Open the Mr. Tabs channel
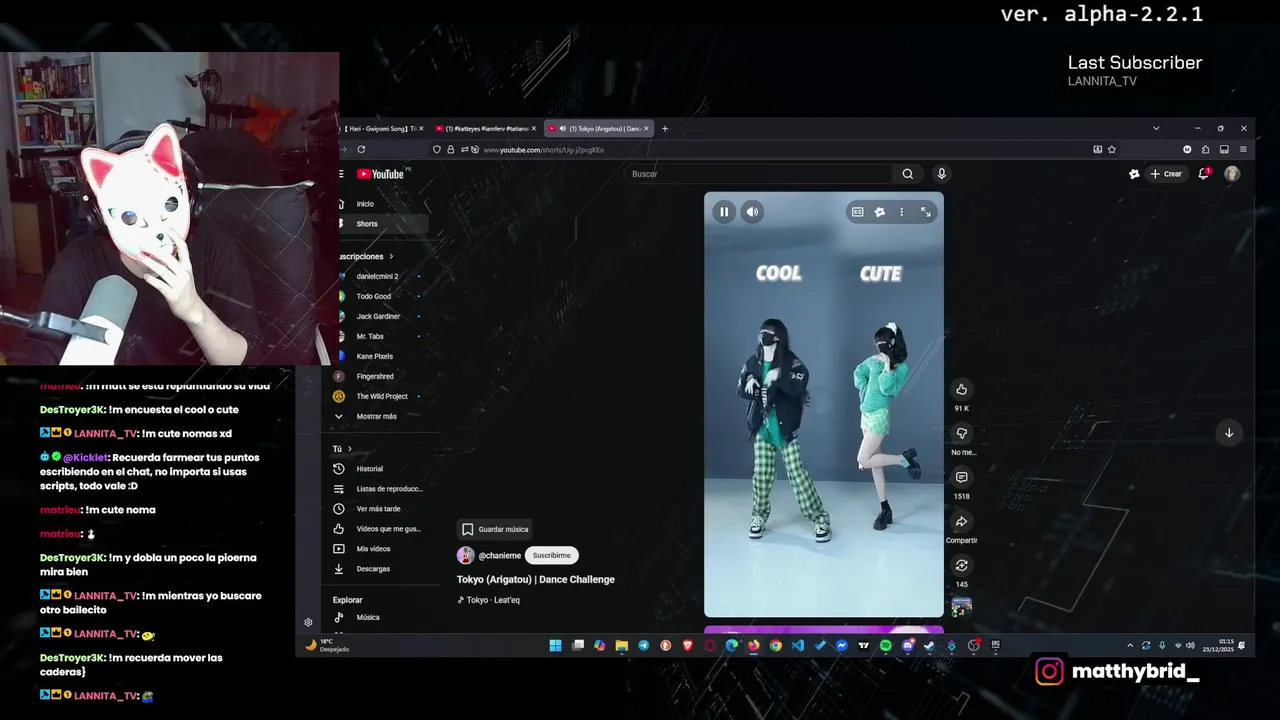This screenshot has width=1280, height=720. (370, 336)
